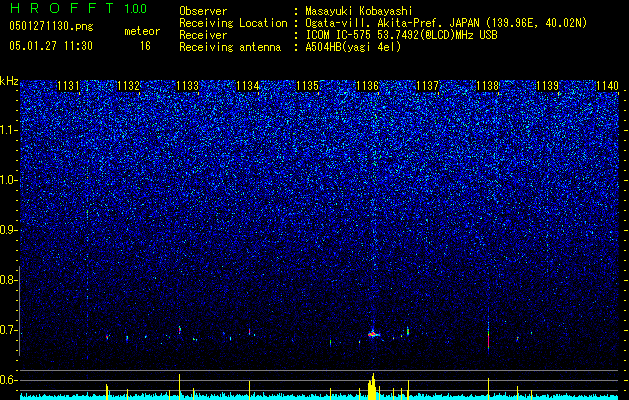Click the 1.0 kHz axis tick label
Screen dimensions: 629x400
[x=9, y=180]
